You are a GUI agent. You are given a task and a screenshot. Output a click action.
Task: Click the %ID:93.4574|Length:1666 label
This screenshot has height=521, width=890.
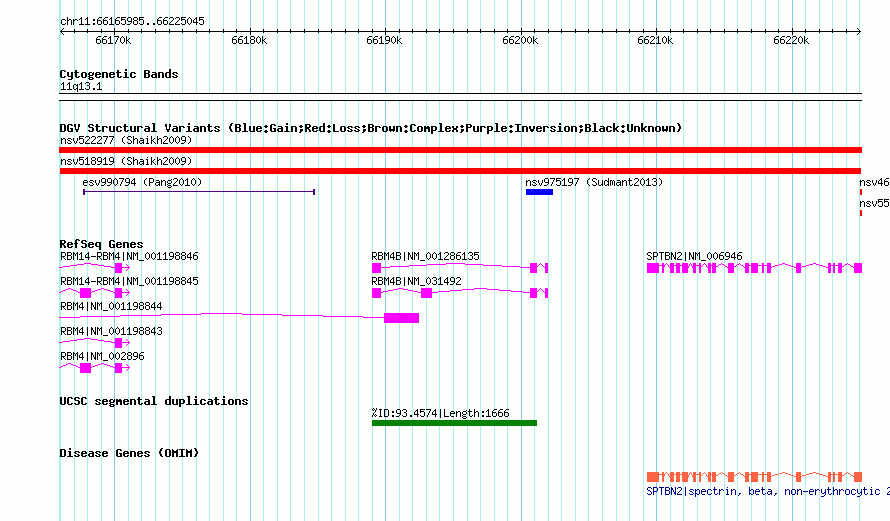tap(440, 413)
